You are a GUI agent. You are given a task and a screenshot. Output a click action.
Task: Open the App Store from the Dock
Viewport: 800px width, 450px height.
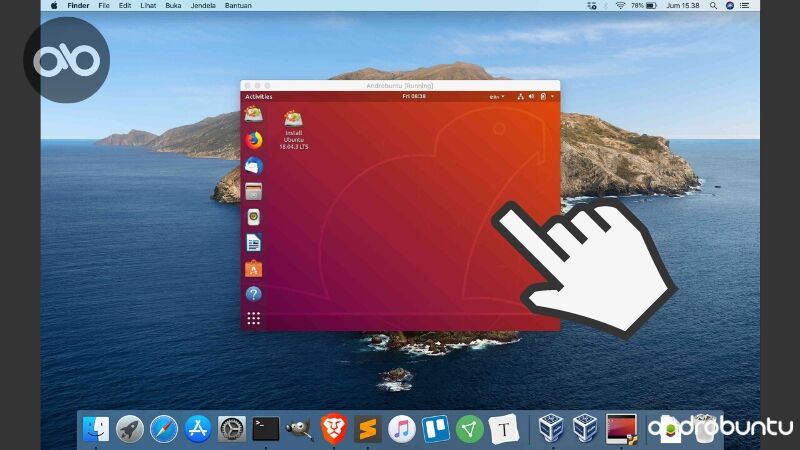click(197, 429)
